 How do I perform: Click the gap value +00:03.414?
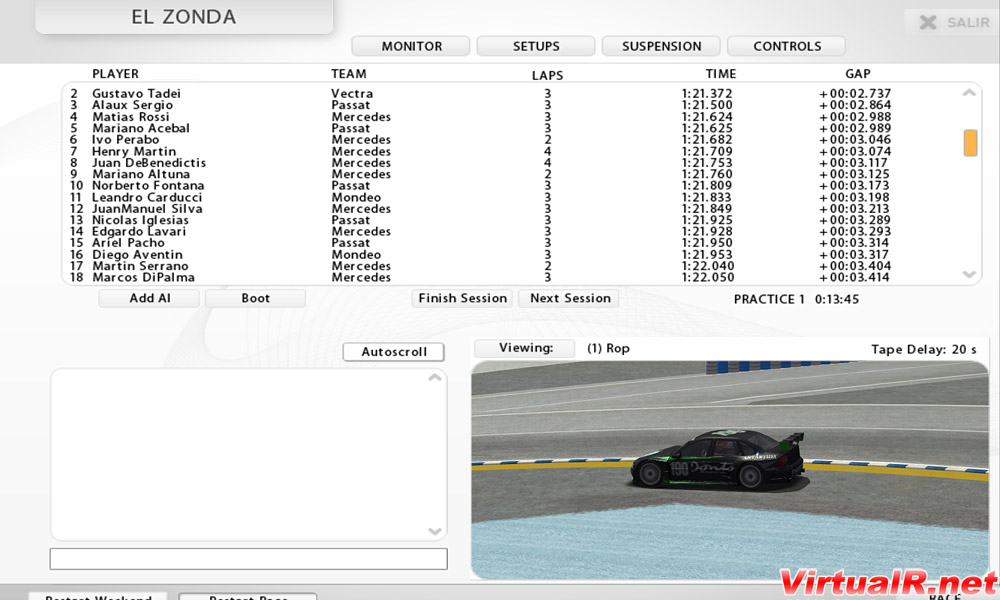(855, 277)
